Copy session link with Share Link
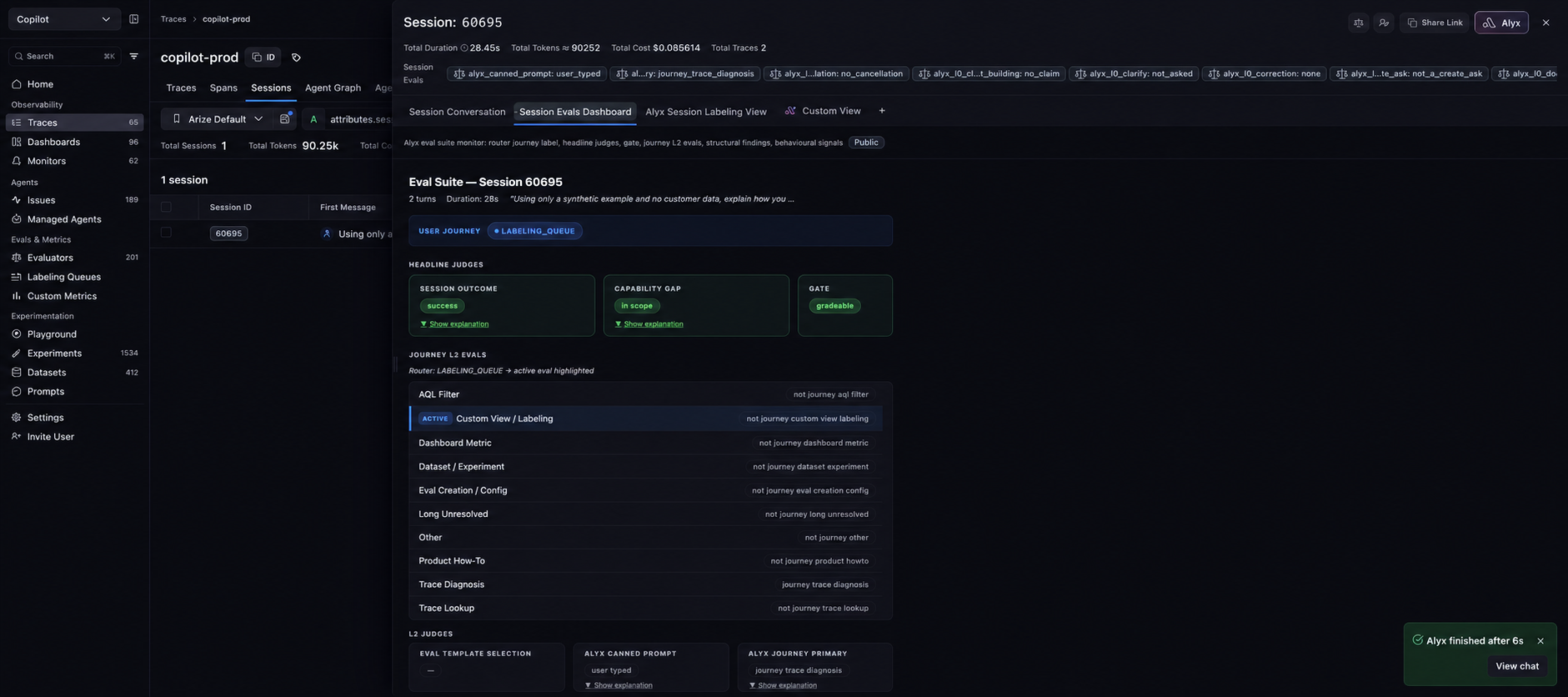The height and width of the screenshot is (697, 1568). [x=1435, y=23]
